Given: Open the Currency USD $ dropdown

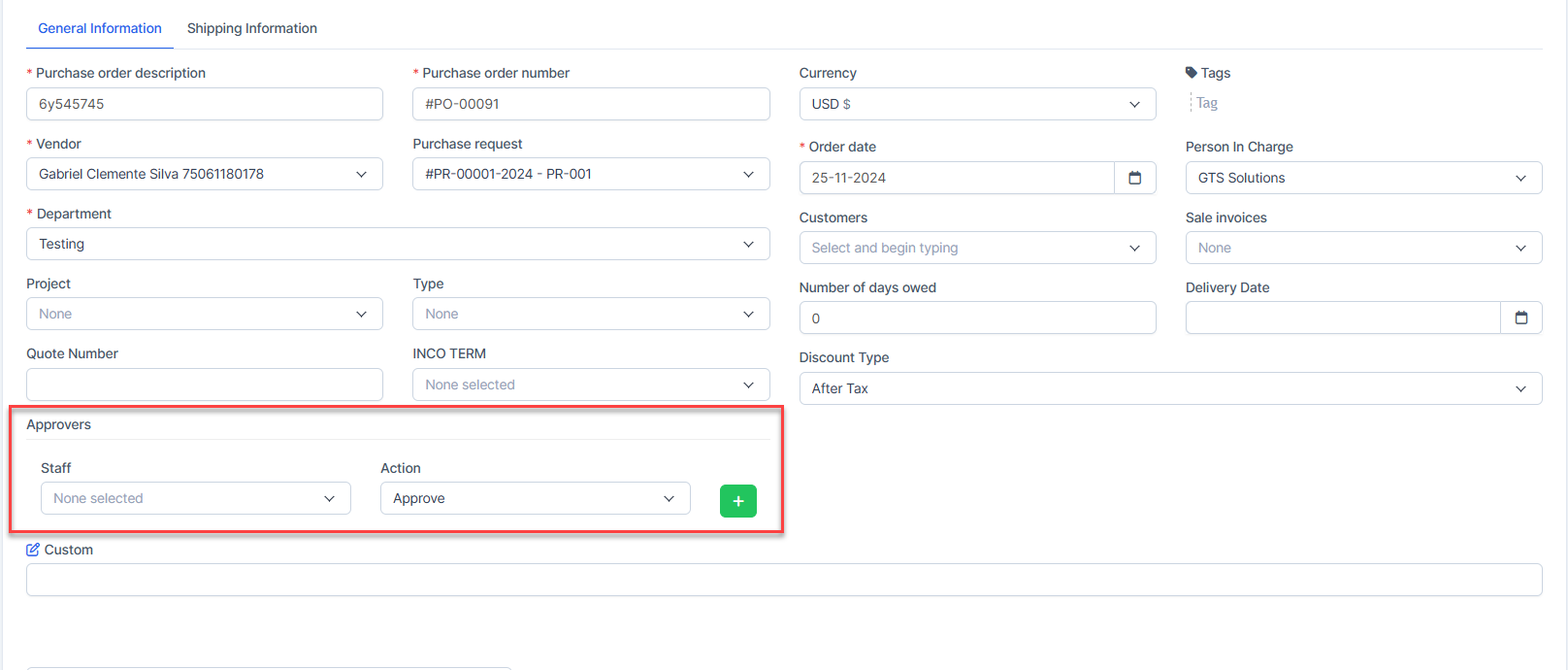Looking at the screenshot, I should [x=976, y=104].
